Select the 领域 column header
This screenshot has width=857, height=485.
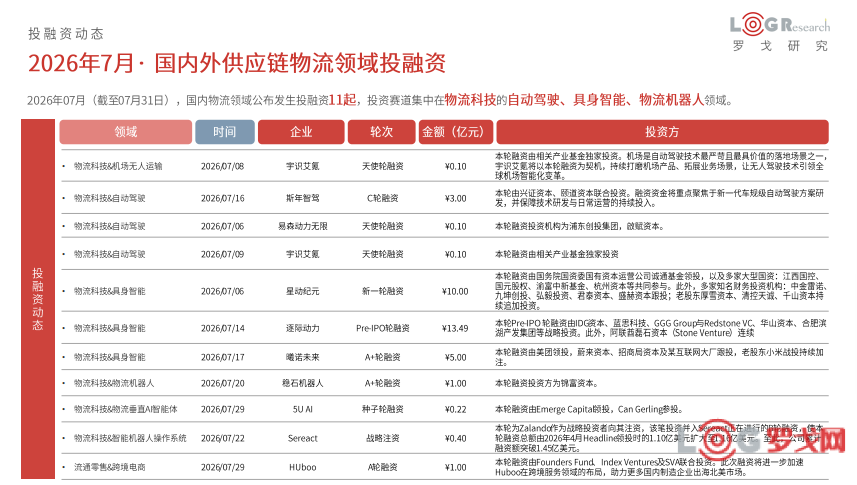pos(126,132)
